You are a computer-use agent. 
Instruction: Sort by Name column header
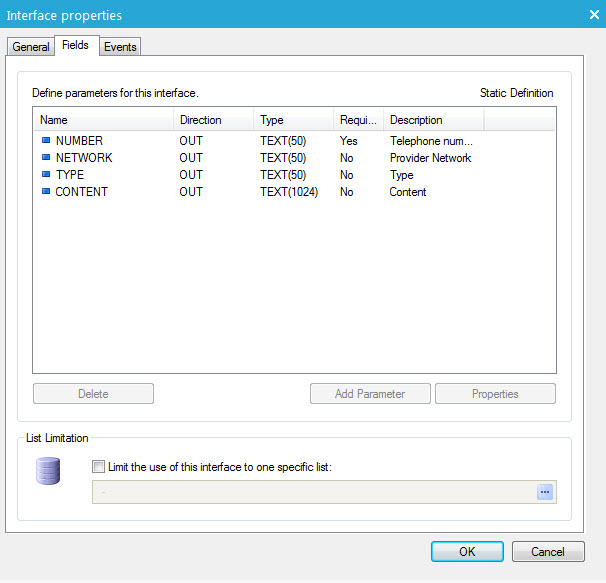tap(102, 120)
